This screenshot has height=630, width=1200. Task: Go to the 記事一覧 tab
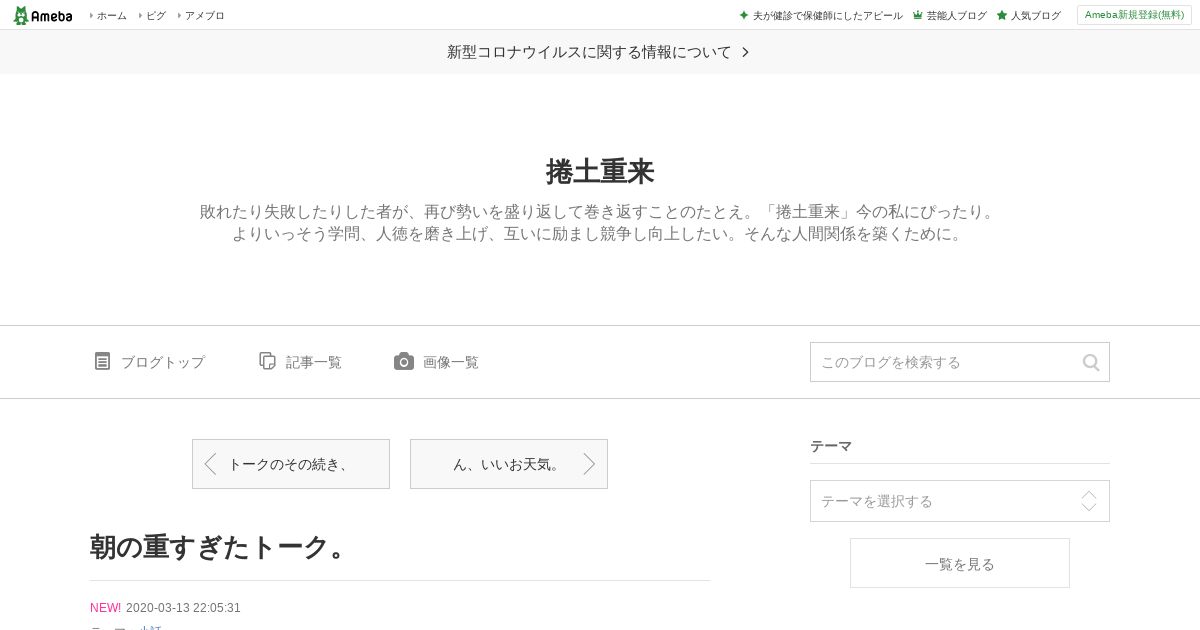(314, 362)
